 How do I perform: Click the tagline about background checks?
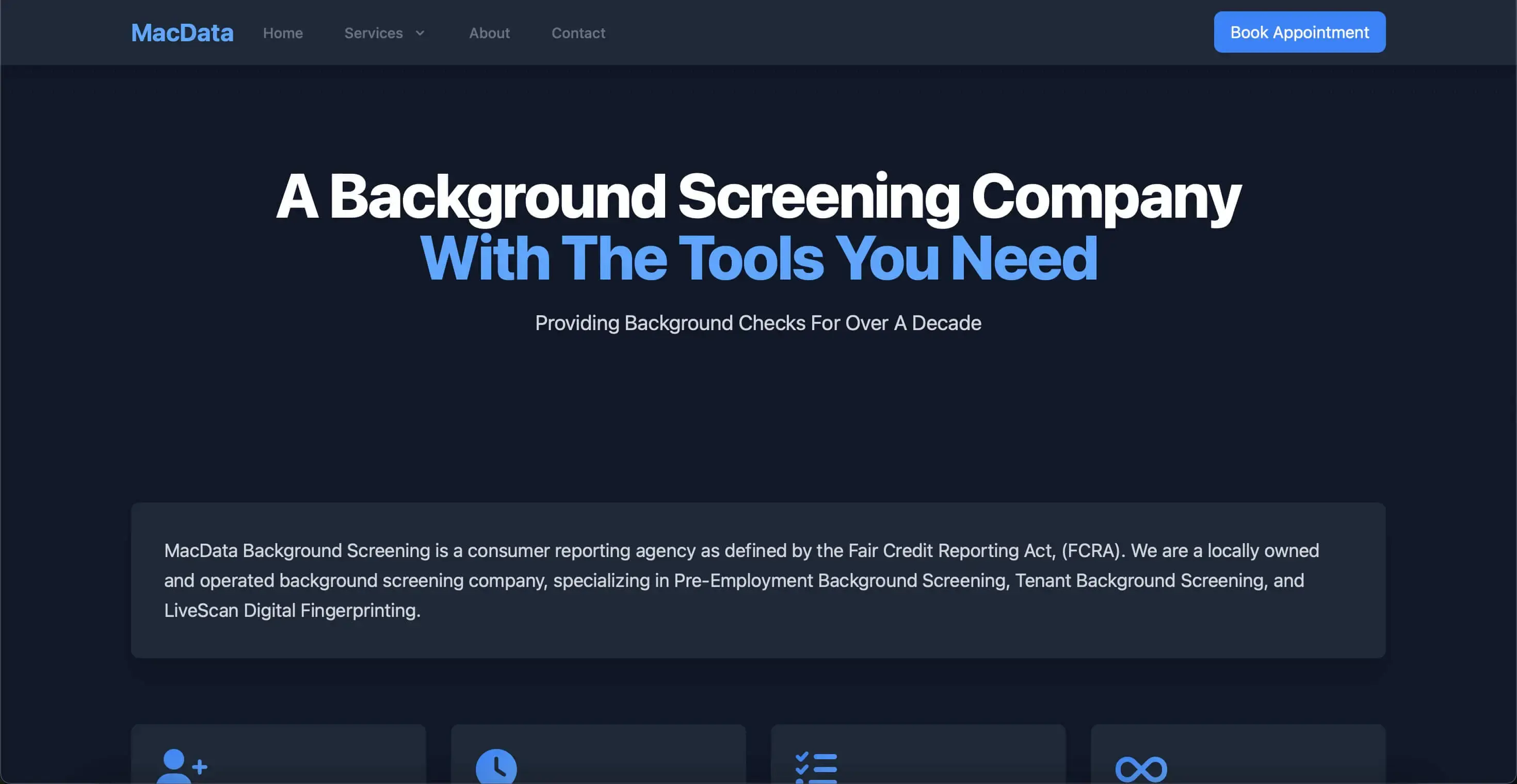[758, 322]
